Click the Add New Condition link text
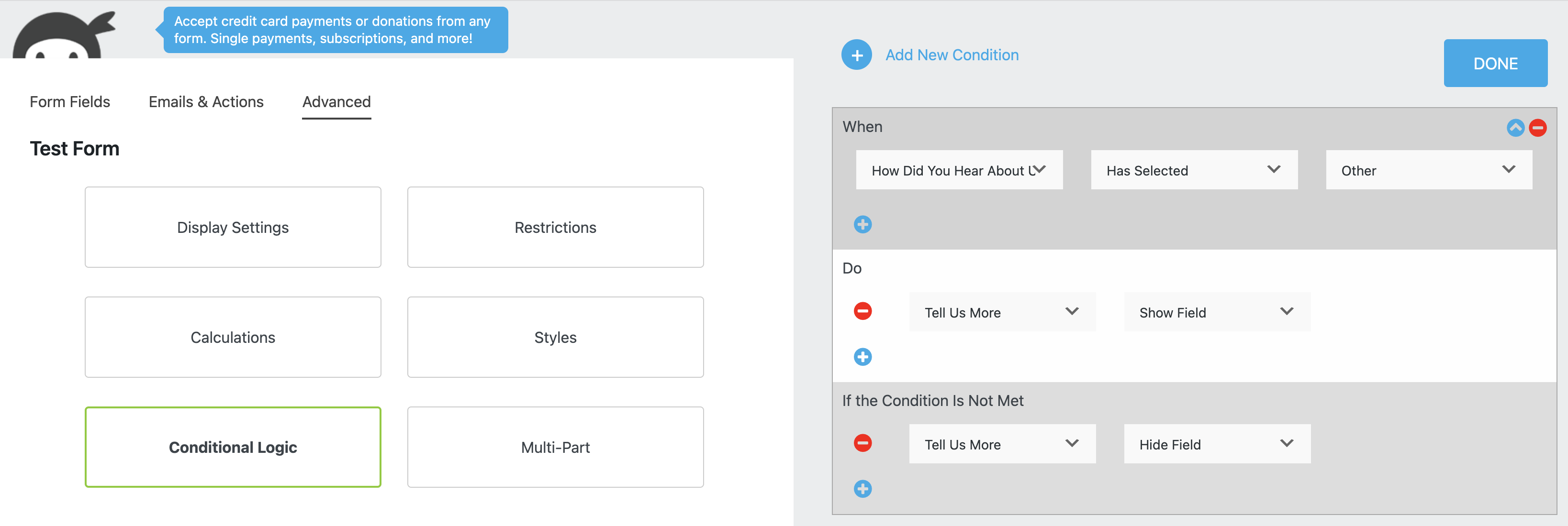Viewport: 1568px width, 526px height. click(x=952, y=55)
